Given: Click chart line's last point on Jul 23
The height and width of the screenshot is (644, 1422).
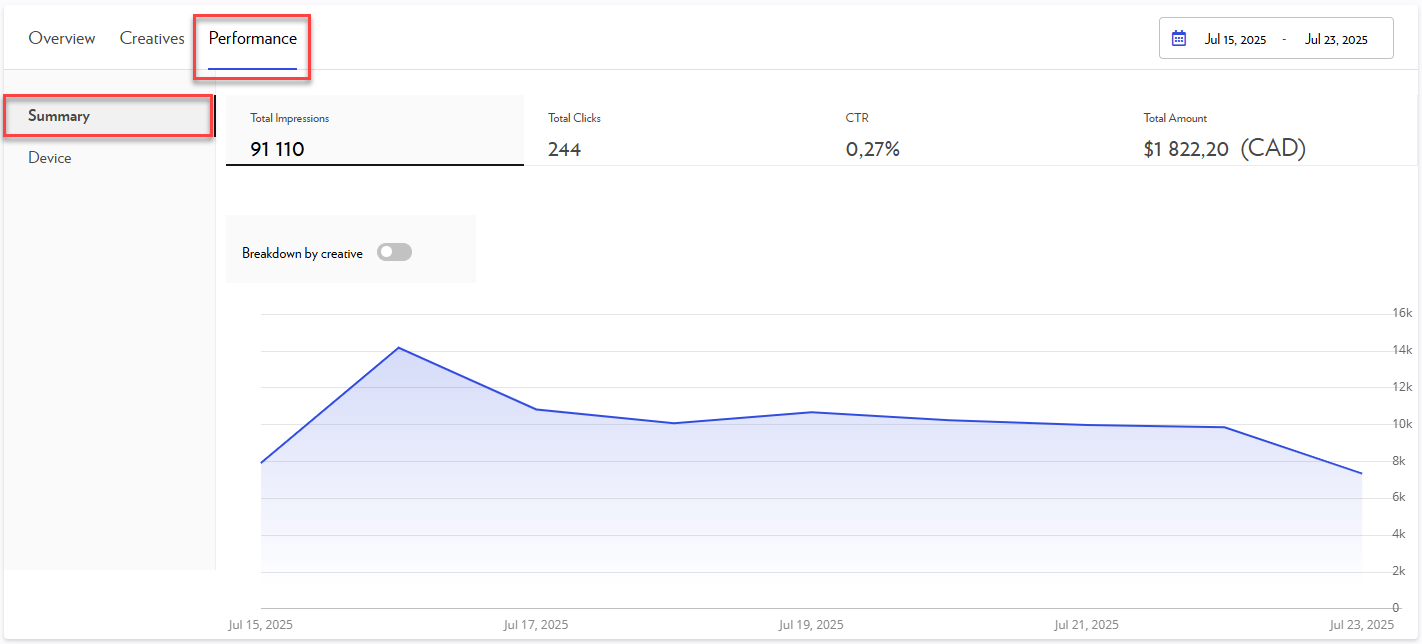Looking at the screenshot, I should (x=1361, y=473).
